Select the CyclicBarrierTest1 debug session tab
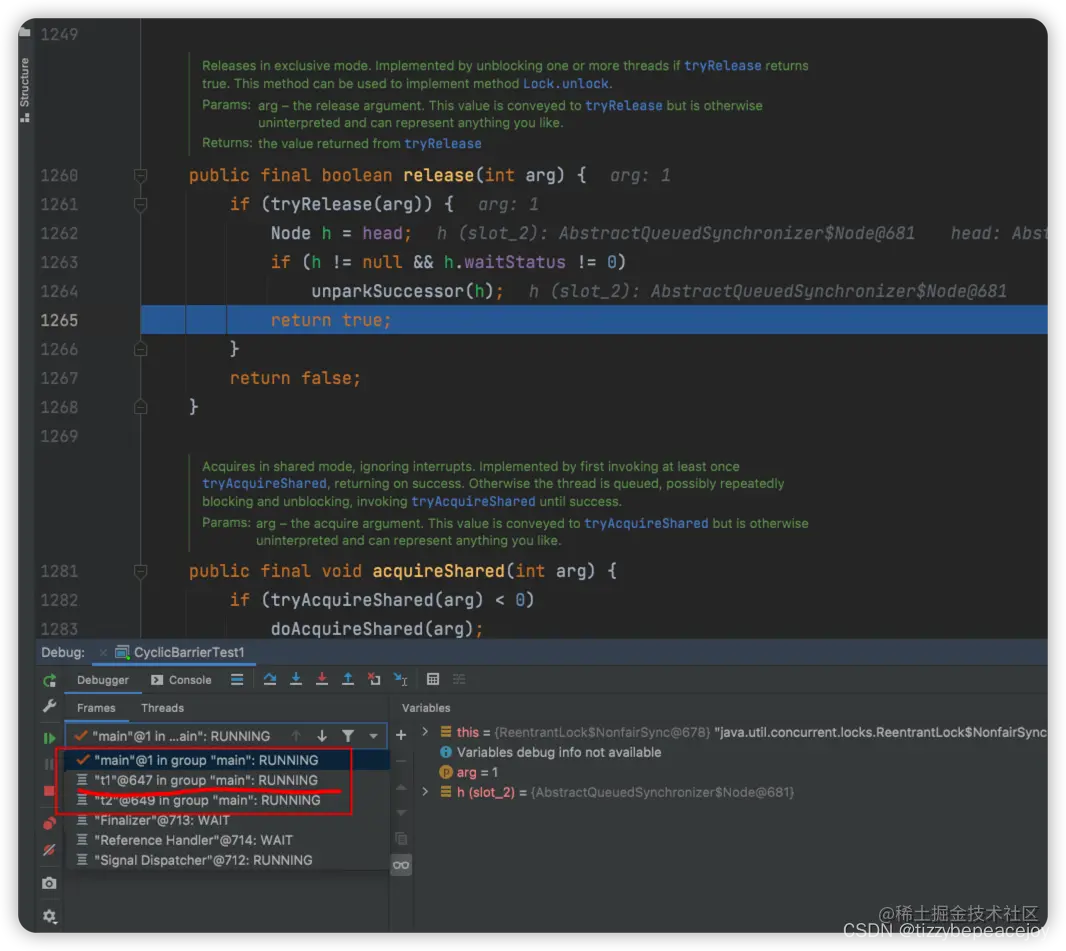 tap(180, 653)
